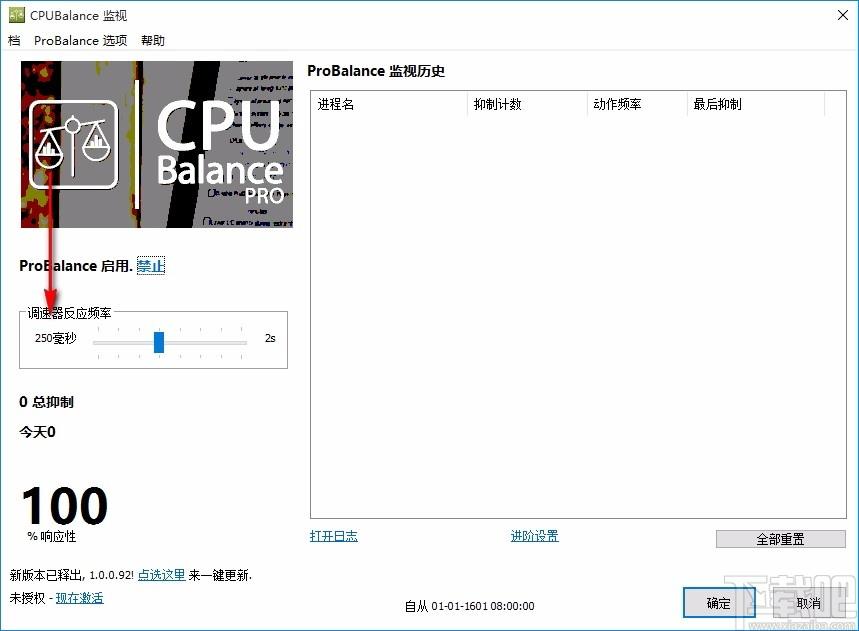The height and width of the screenshot is (631, 859).
Task: Click the CPUBalance title bar app icon
Action: tap(17, 15)
